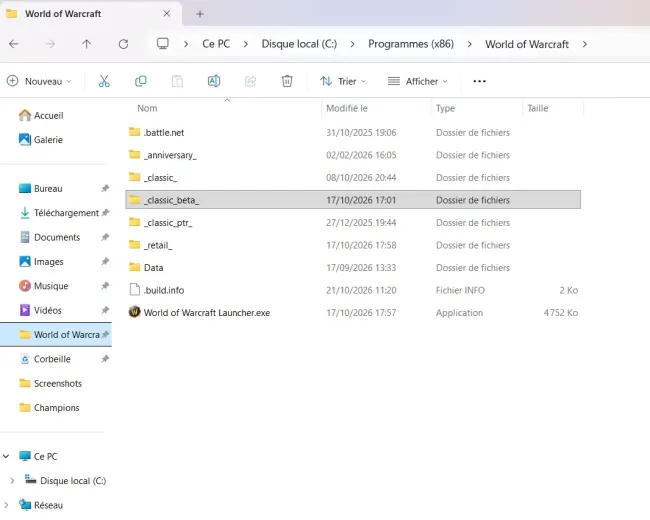Click the .battle.net folder icon
Screen dimensions: 650x520
134,132
